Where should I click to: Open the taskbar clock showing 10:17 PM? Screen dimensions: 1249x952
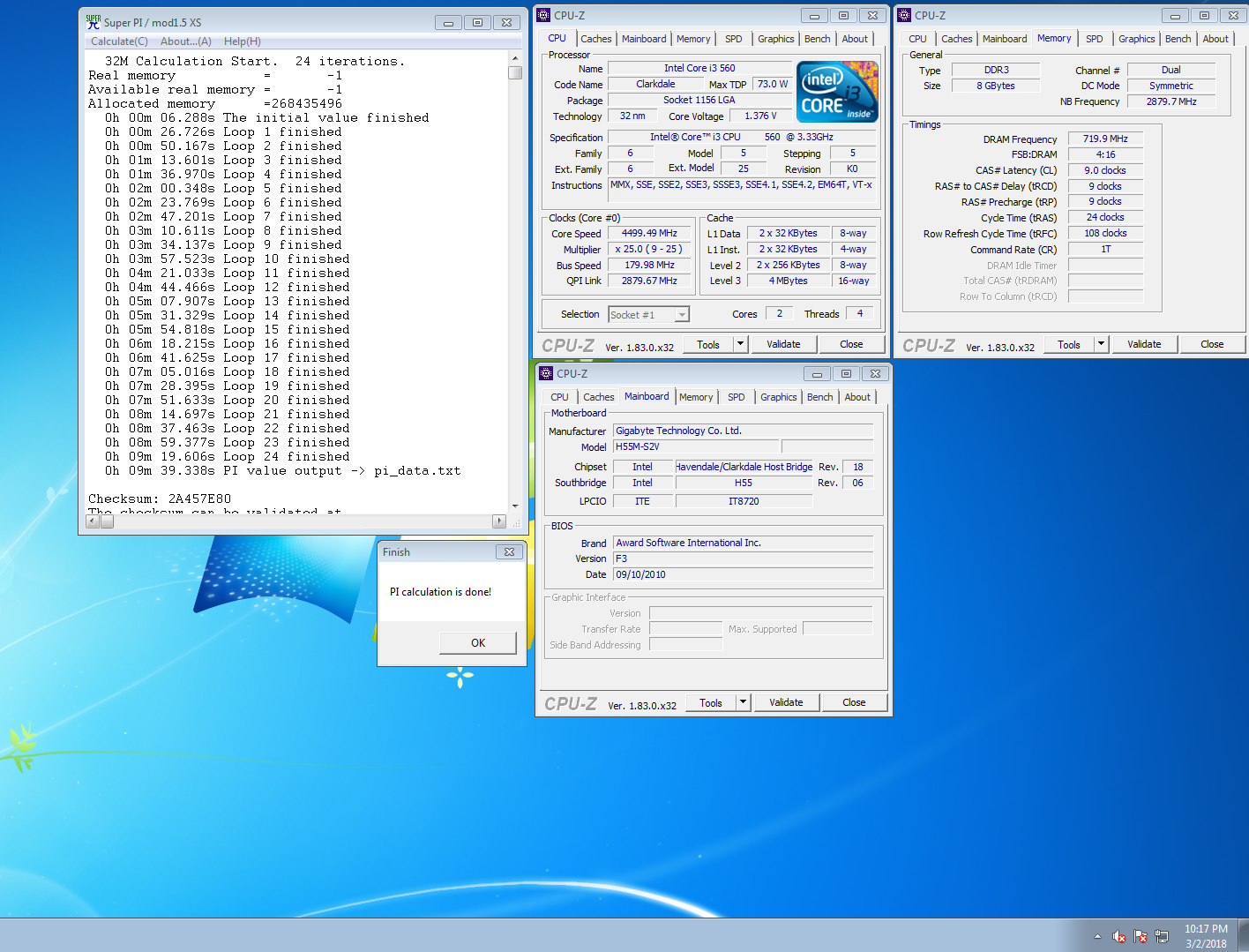1206,936
